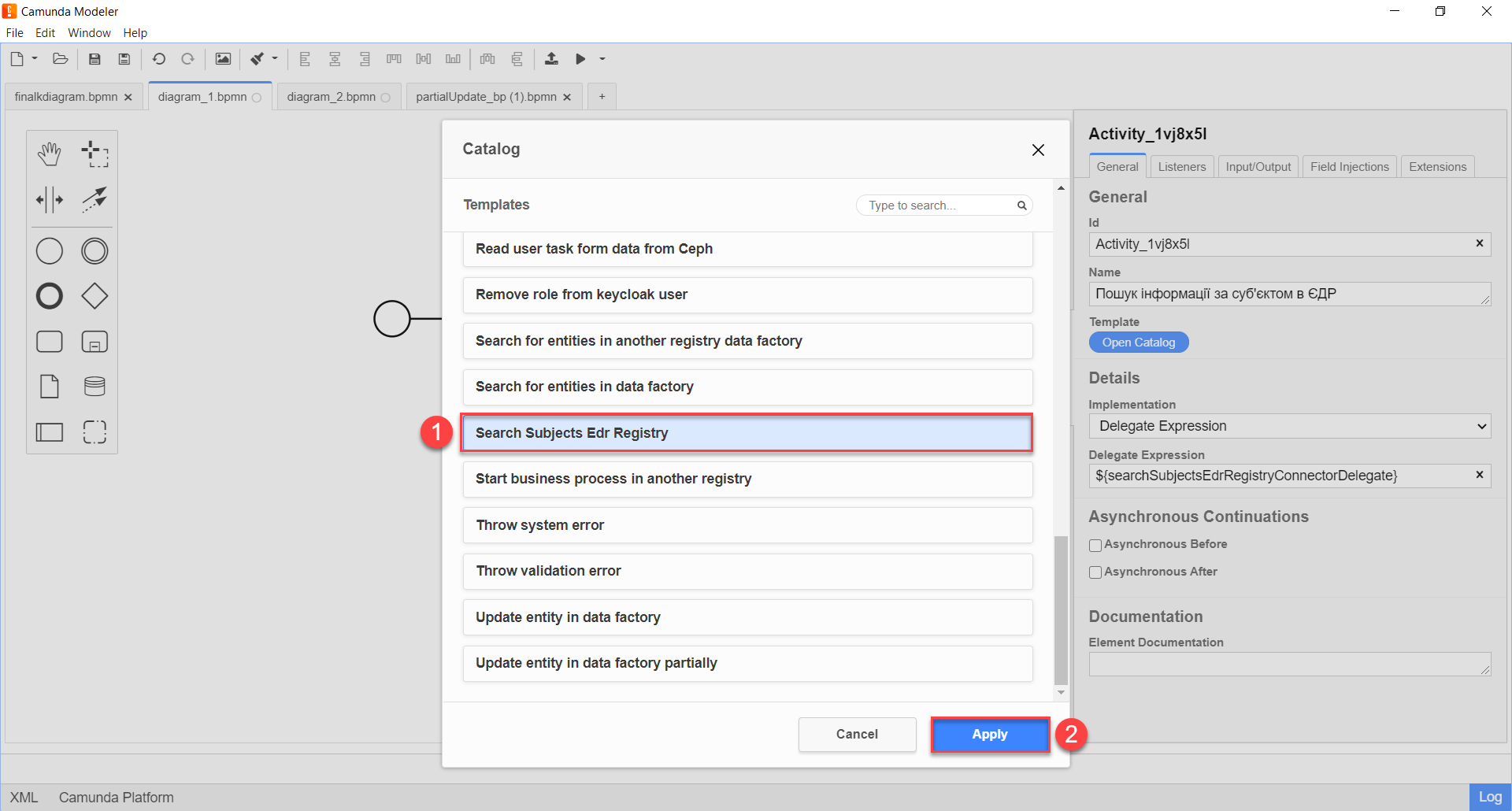Viewport: 1512px width, 811px height.
Task: Create a task from palette
Action: (x=49, y=342)
